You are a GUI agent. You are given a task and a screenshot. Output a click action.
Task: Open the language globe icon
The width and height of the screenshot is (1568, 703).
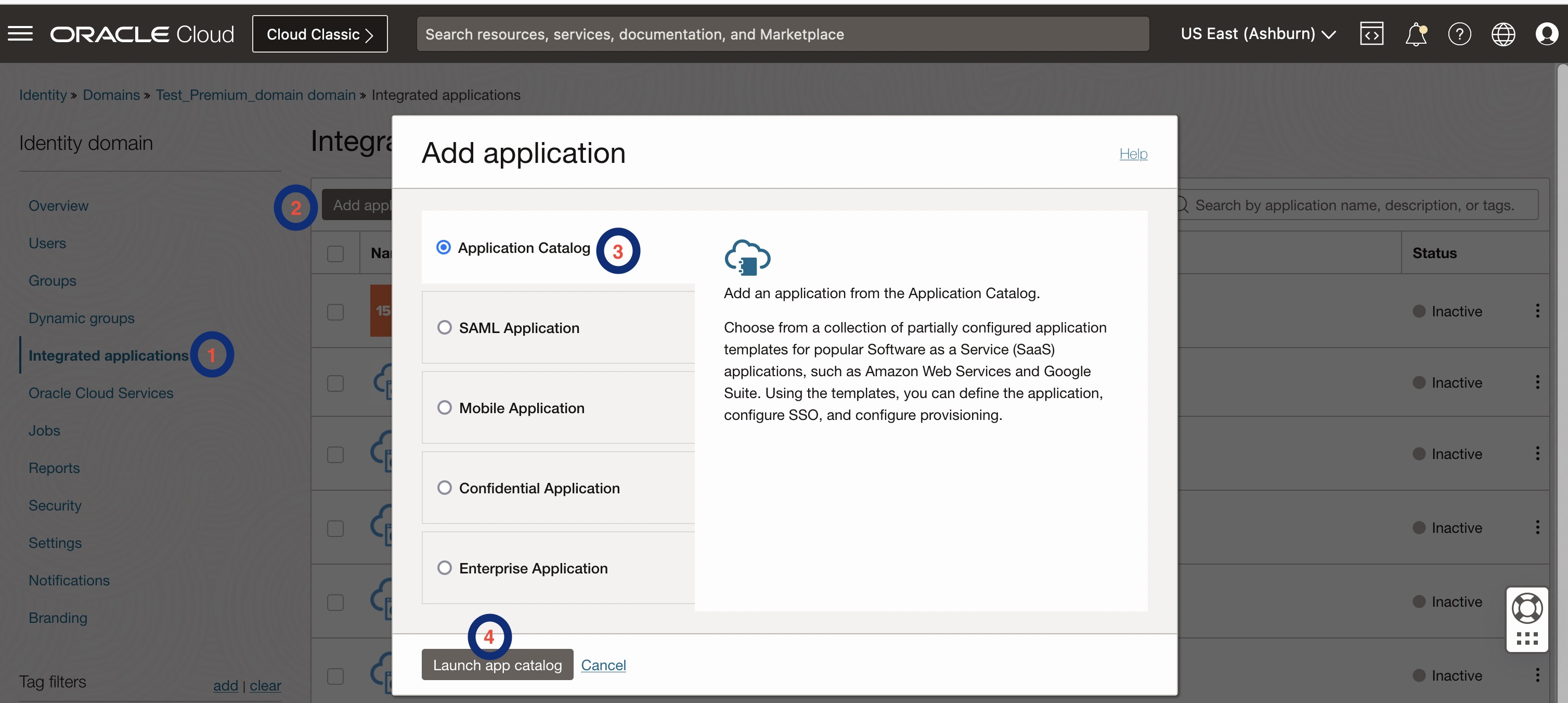point(1503,34)
